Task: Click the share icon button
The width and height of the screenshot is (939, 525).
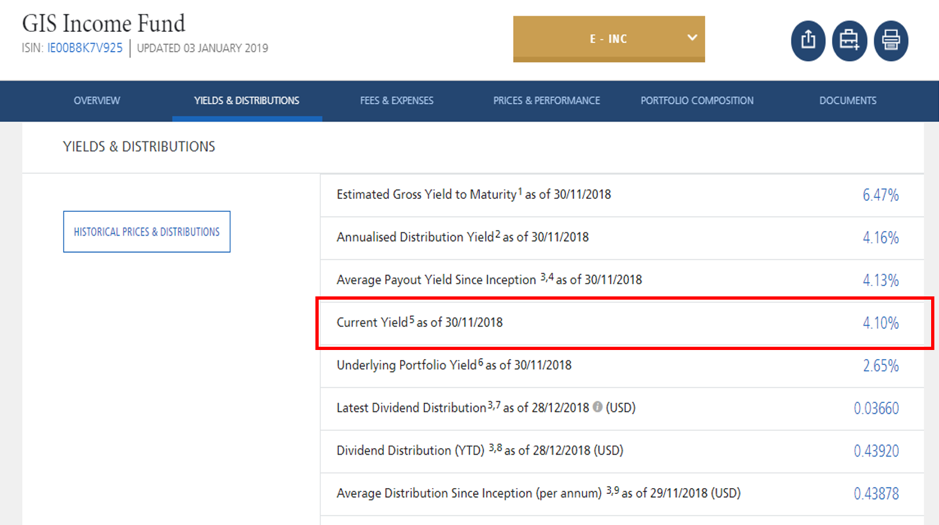Action: [x=808, y=41]
